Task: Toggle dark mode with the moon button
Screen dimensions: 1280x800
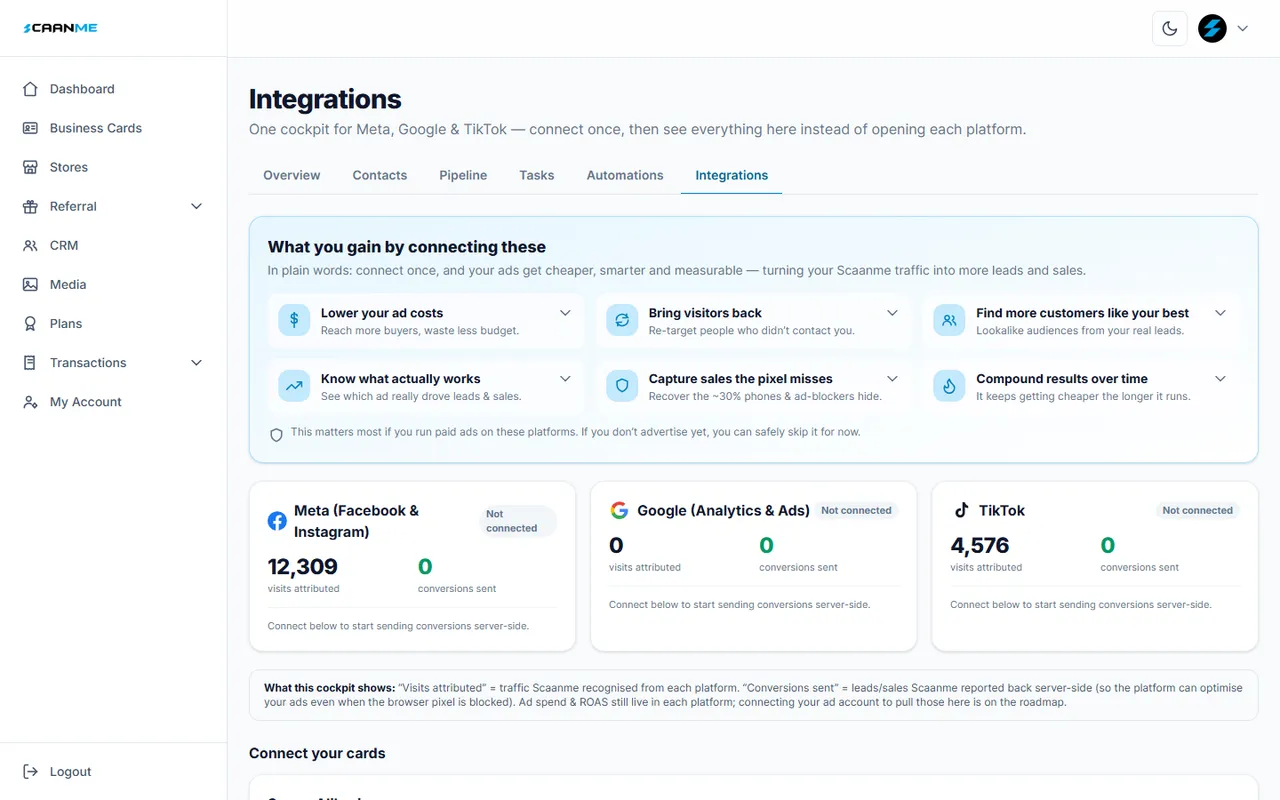Action: point(1170,29)
